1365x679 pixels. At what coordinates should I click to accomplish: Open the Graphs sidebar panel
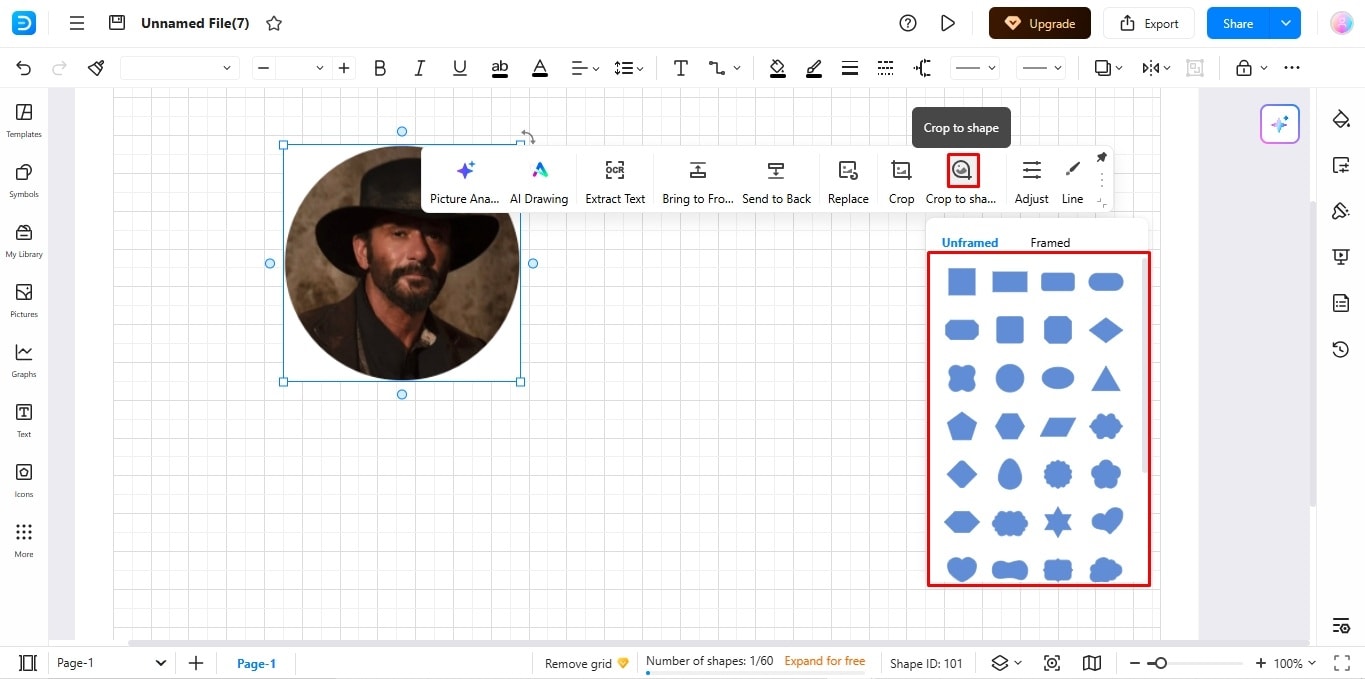tap(24, 360)
